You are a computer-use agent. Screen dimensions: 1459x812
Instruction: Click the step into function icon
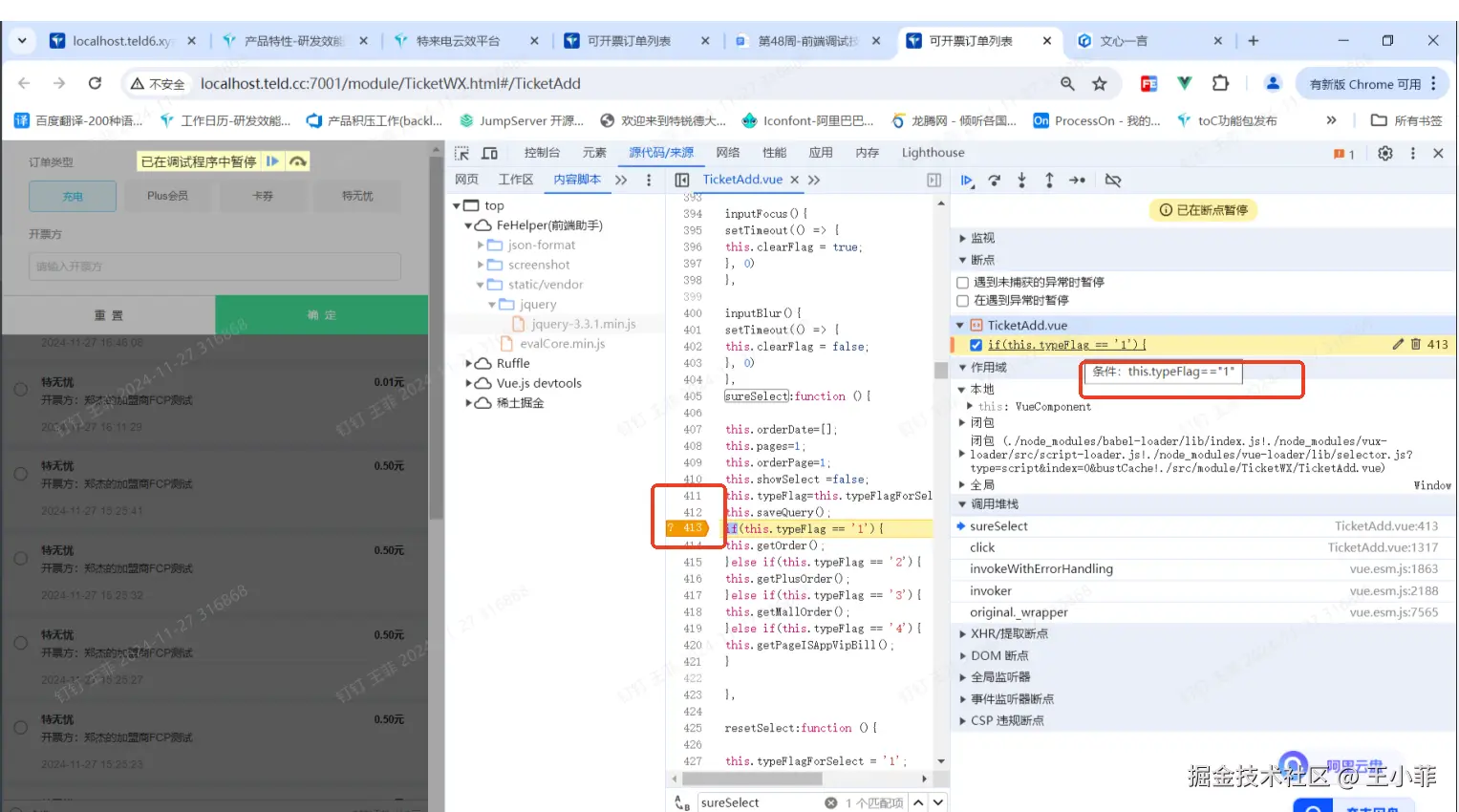pos(1021,181)
